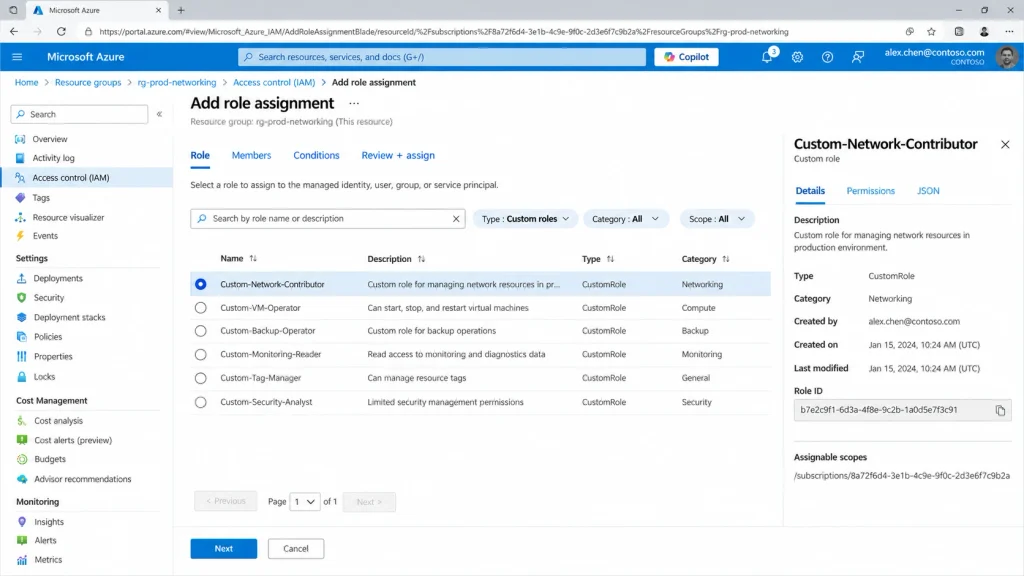
Task: Click the alex.chen account avatar
Action: pos(1006,57)
